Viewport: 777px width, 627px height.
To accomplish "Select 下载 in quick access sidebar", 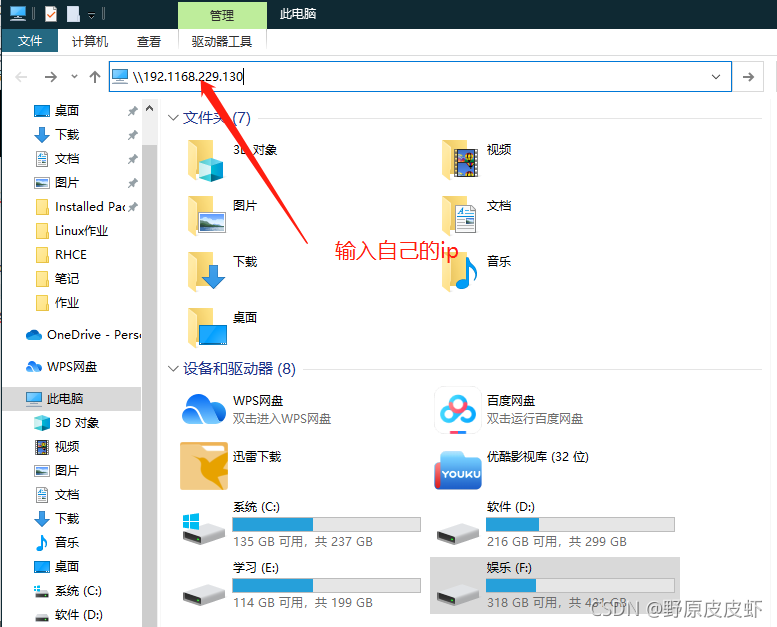I will click(x=67, y=135).
